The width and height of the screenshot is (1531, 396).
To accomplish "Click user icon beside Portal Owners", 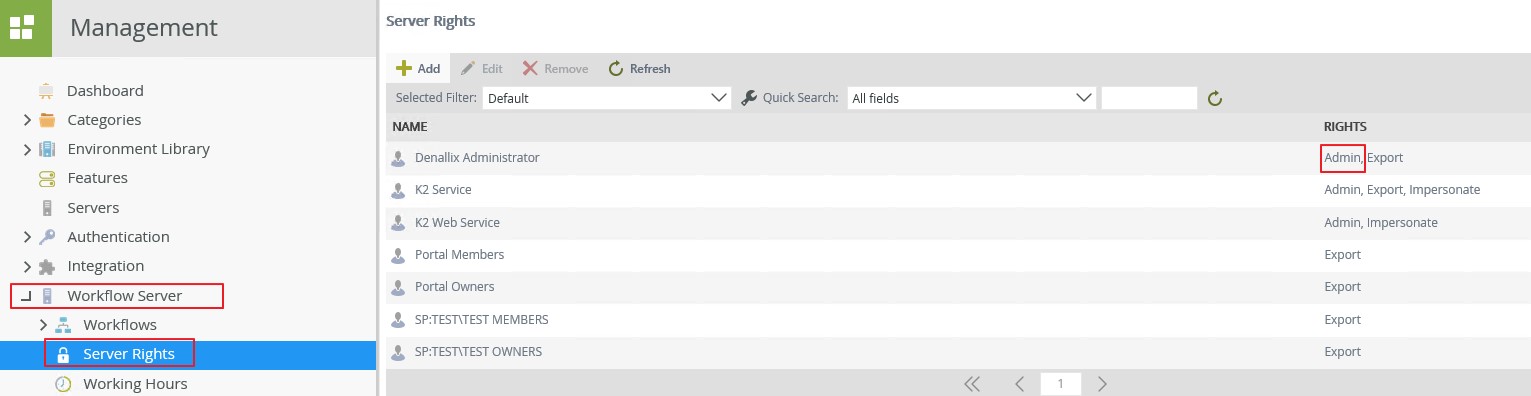I will coord(399,287).
